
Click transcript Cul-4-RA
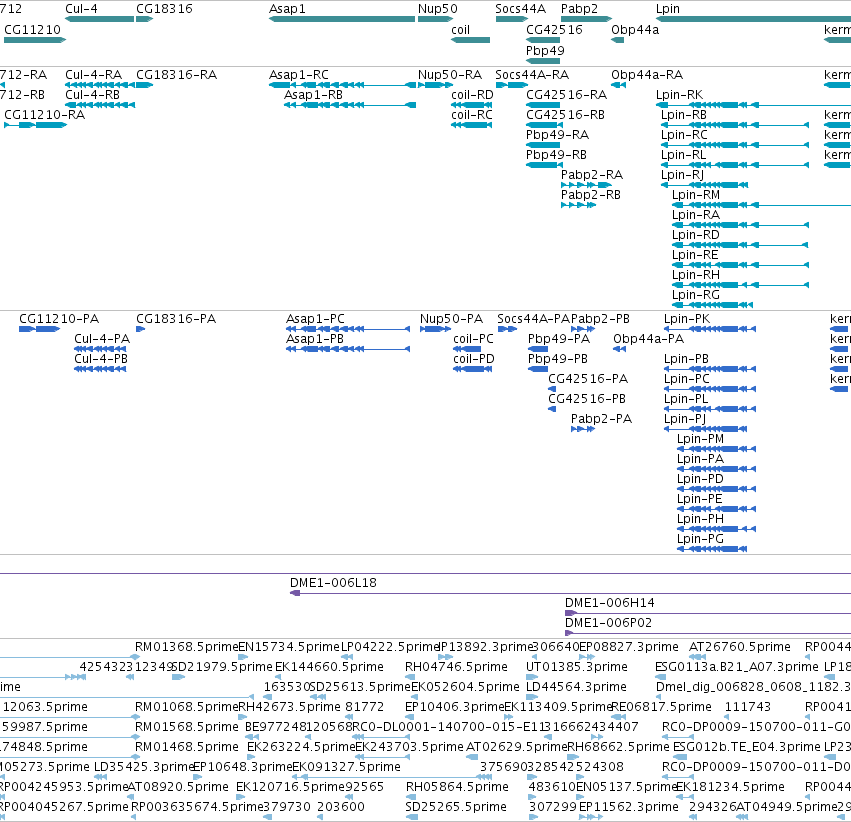(x=100, y=85)
